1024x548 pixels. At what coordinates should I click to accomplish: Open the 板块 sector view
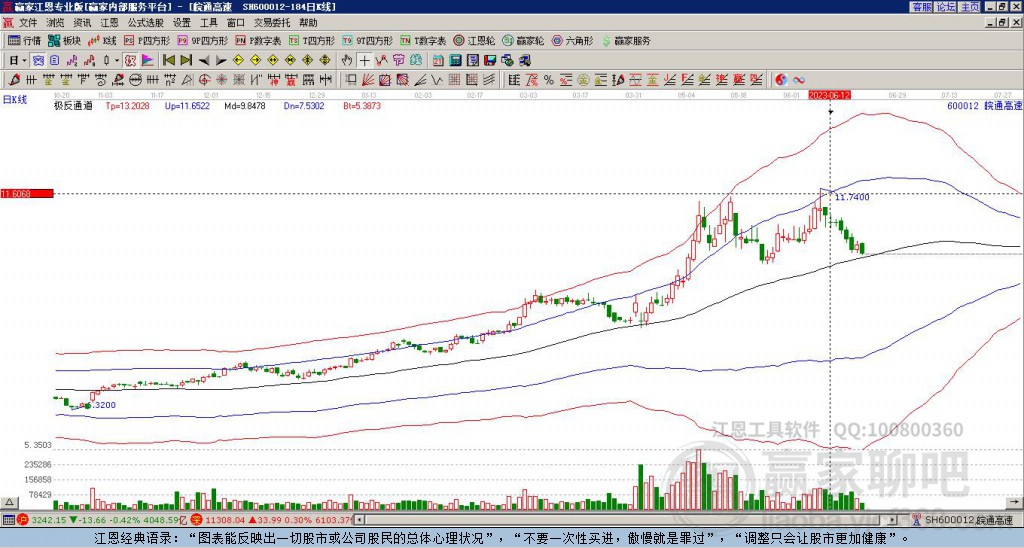tap(64, 40)
